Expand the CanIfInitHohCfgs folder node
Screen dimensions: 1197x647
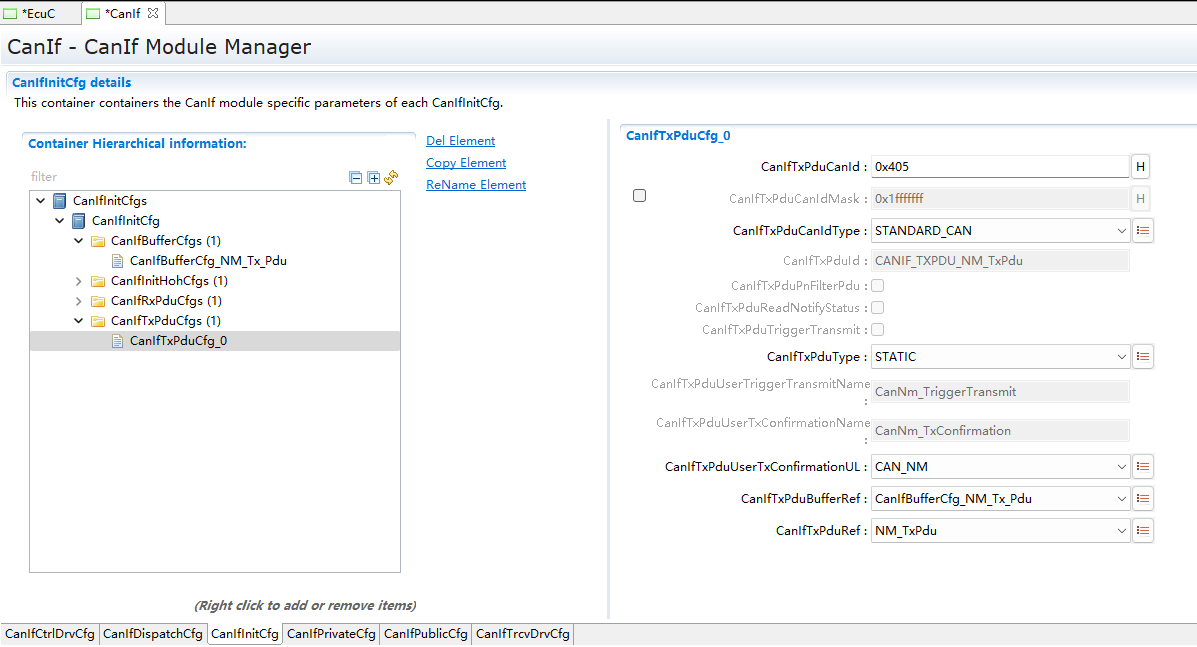coord(79,281)
